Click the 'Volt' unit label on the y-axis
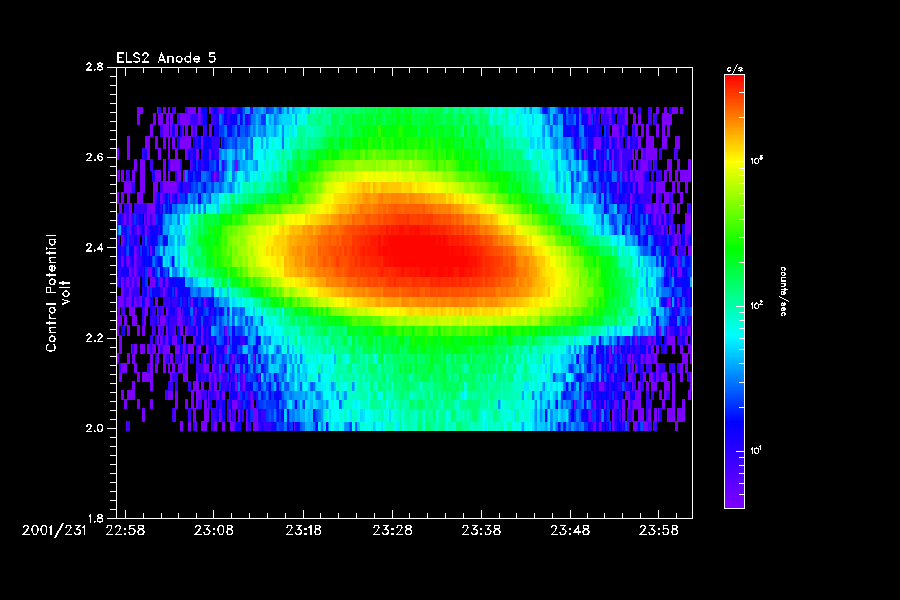 click(x=66, y=293)
